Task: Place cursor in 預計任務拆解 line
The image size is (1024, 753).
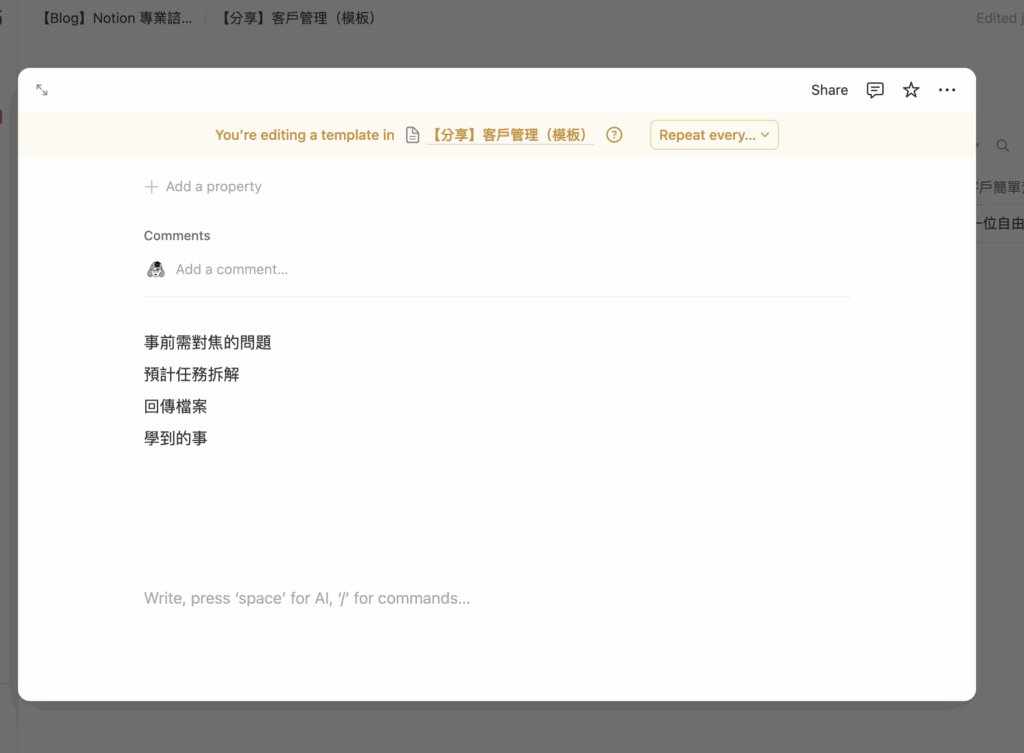Action: tap(192, 374)
